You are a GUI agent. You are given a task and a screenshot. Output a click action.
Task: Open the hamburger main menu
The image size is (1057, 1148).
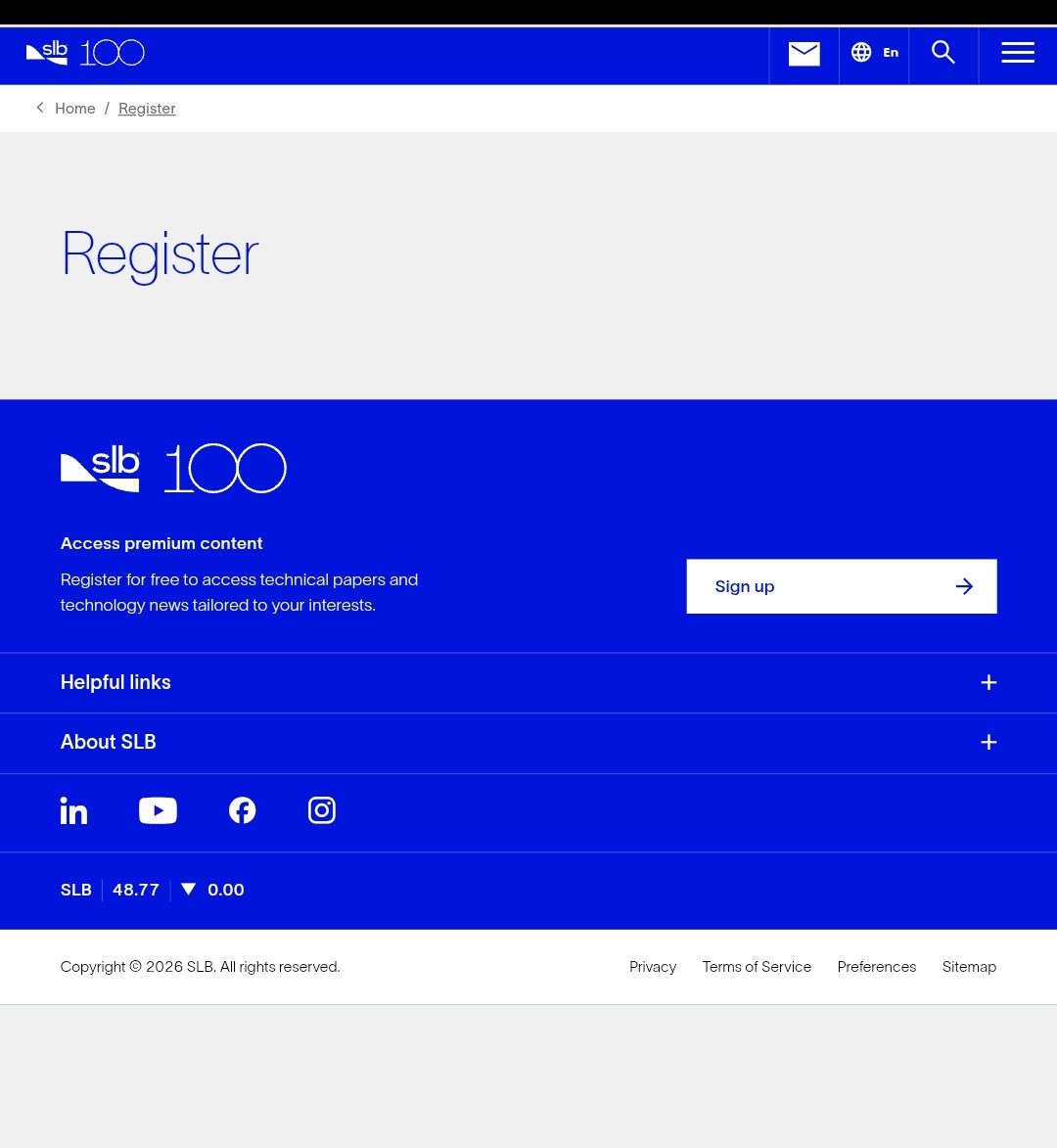[x=1018, y=53]
